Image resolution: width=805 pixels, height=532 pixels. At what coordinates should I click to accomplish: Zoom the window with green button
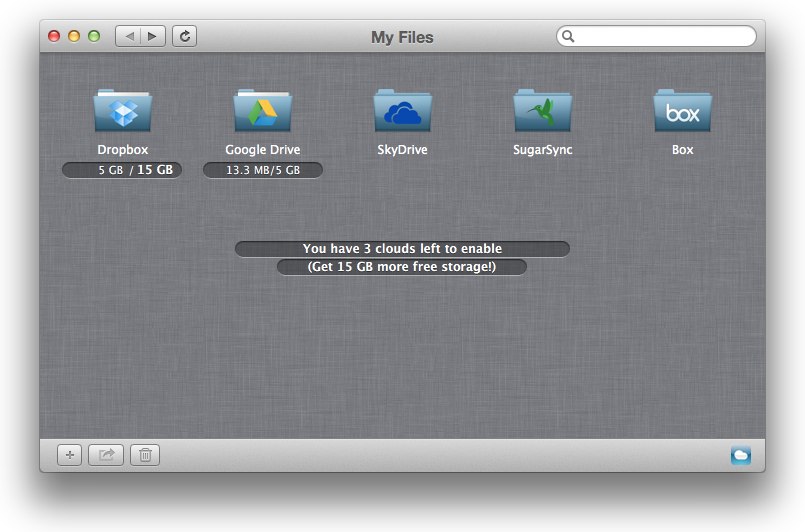click(x=94, y=36)
